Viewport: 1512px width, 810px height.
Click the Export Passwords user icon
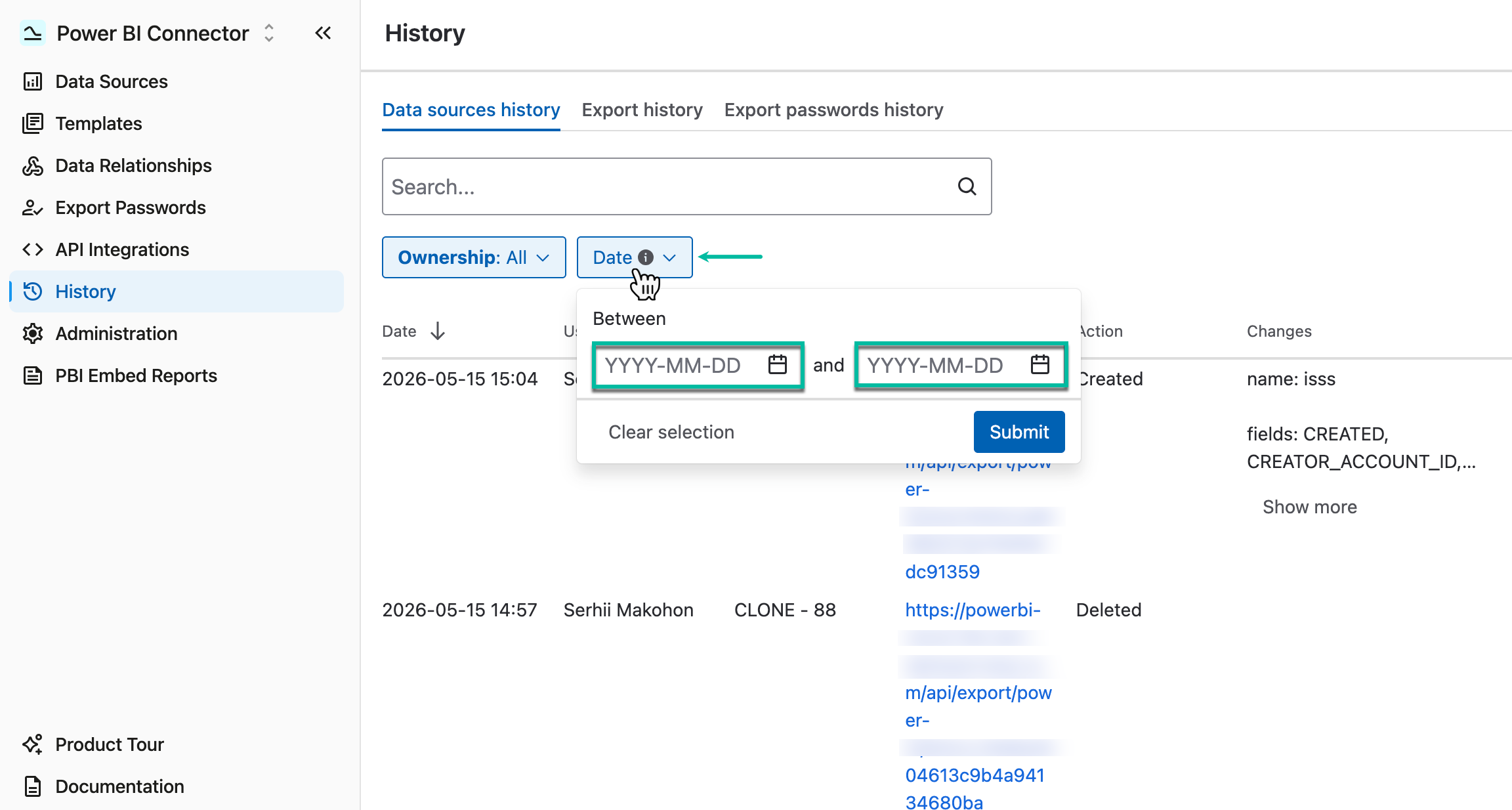[33, 207]
